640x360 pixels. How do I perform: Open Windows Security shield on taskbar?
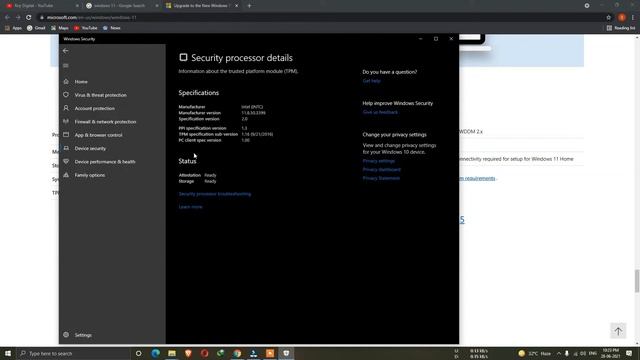(x=286, y=353)
